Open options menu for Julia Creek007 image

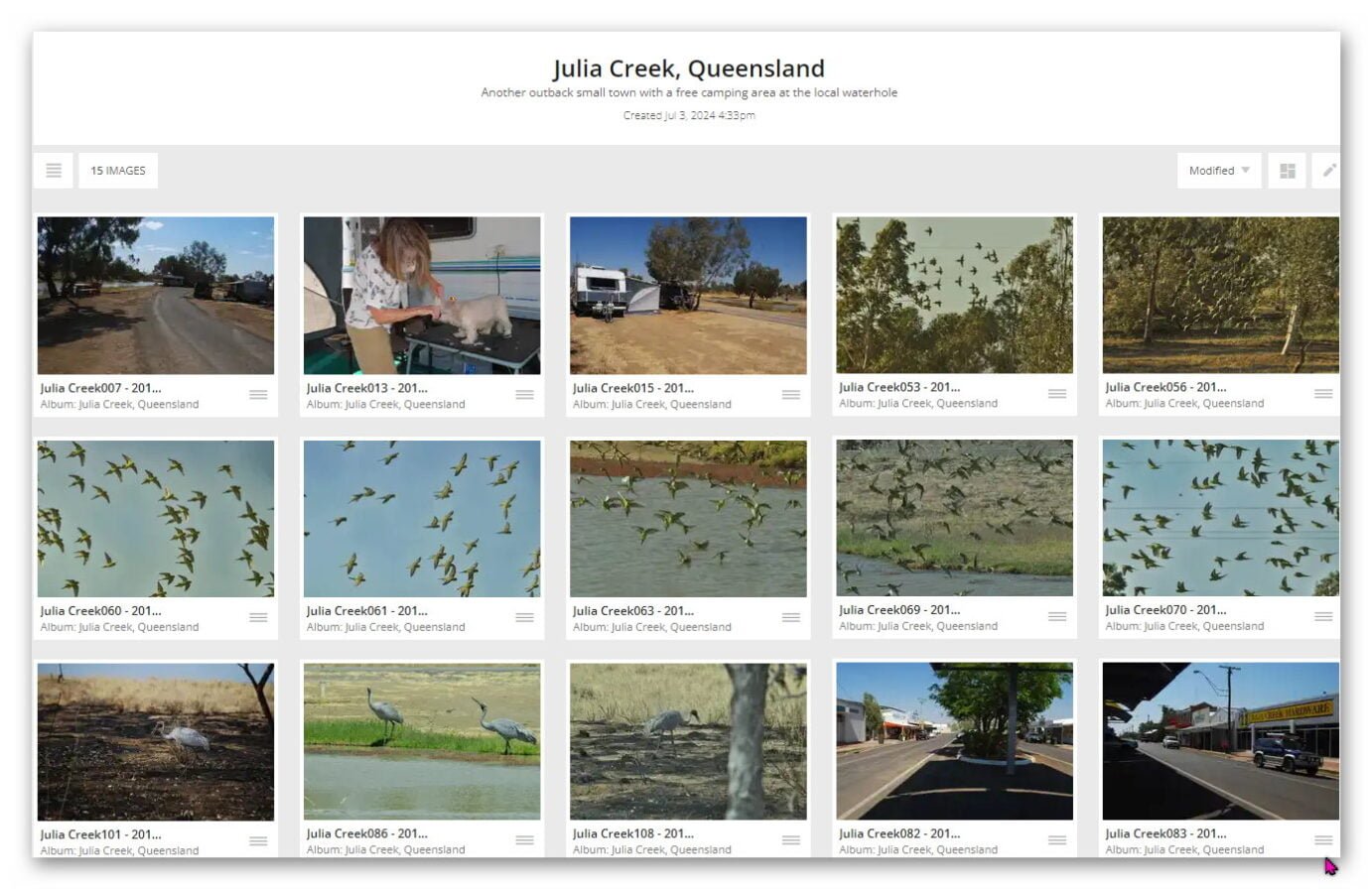pyautogui.click(x=258, y=395)
